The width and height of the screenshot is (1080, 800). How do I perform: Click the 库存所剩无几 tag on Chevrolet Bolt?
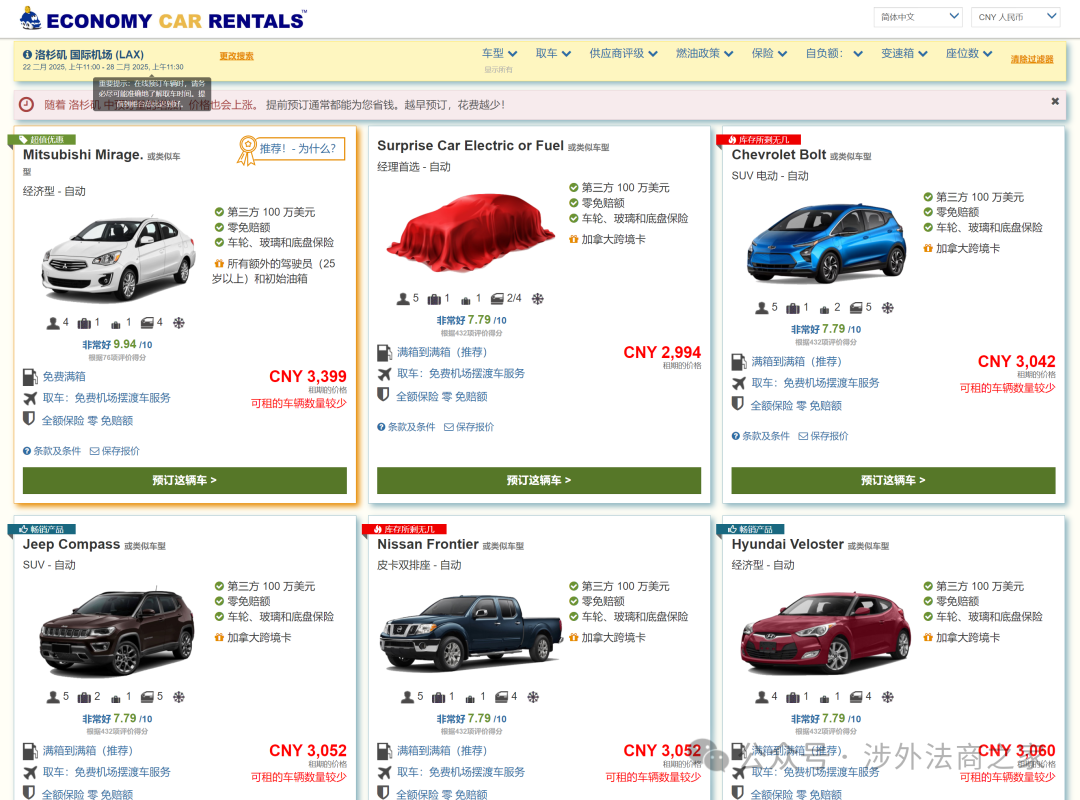[758, 139]
